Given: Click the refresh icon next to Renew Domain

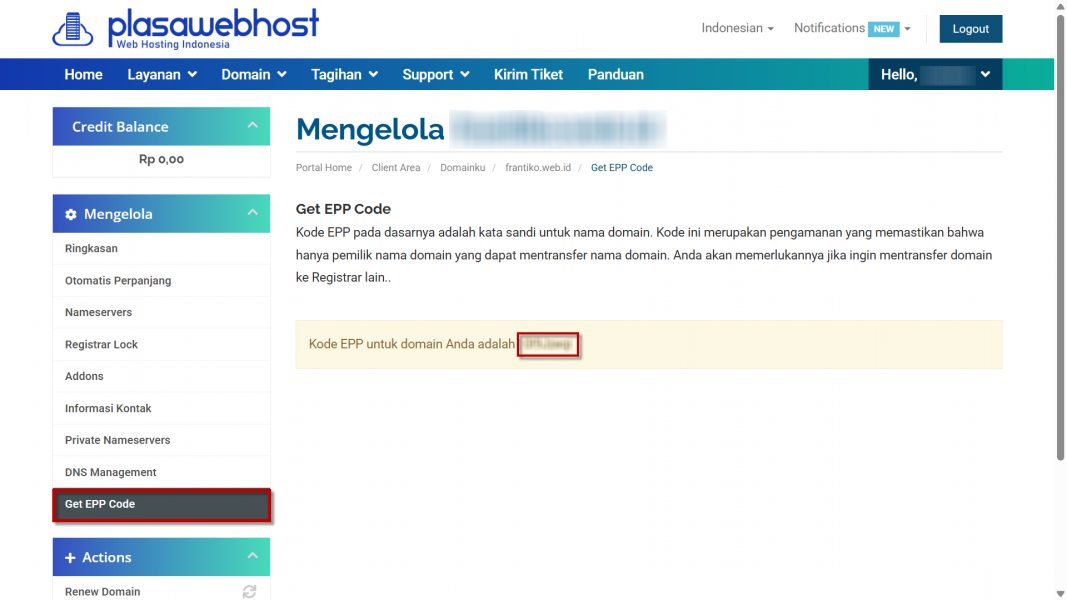Looking at the screenshot, I should click(x=249, y=592).
